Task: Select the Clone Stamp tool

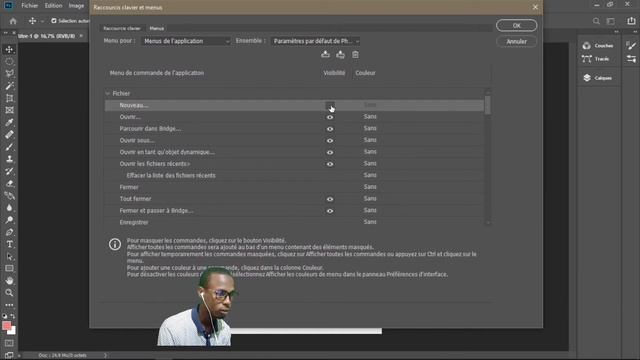Action: click(9, 159)
